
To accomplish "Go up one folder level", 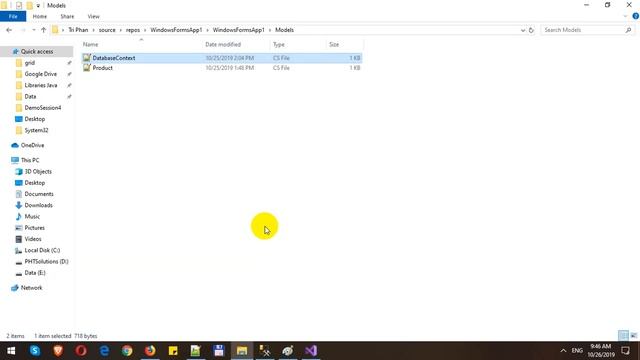I will coord(43,30).
